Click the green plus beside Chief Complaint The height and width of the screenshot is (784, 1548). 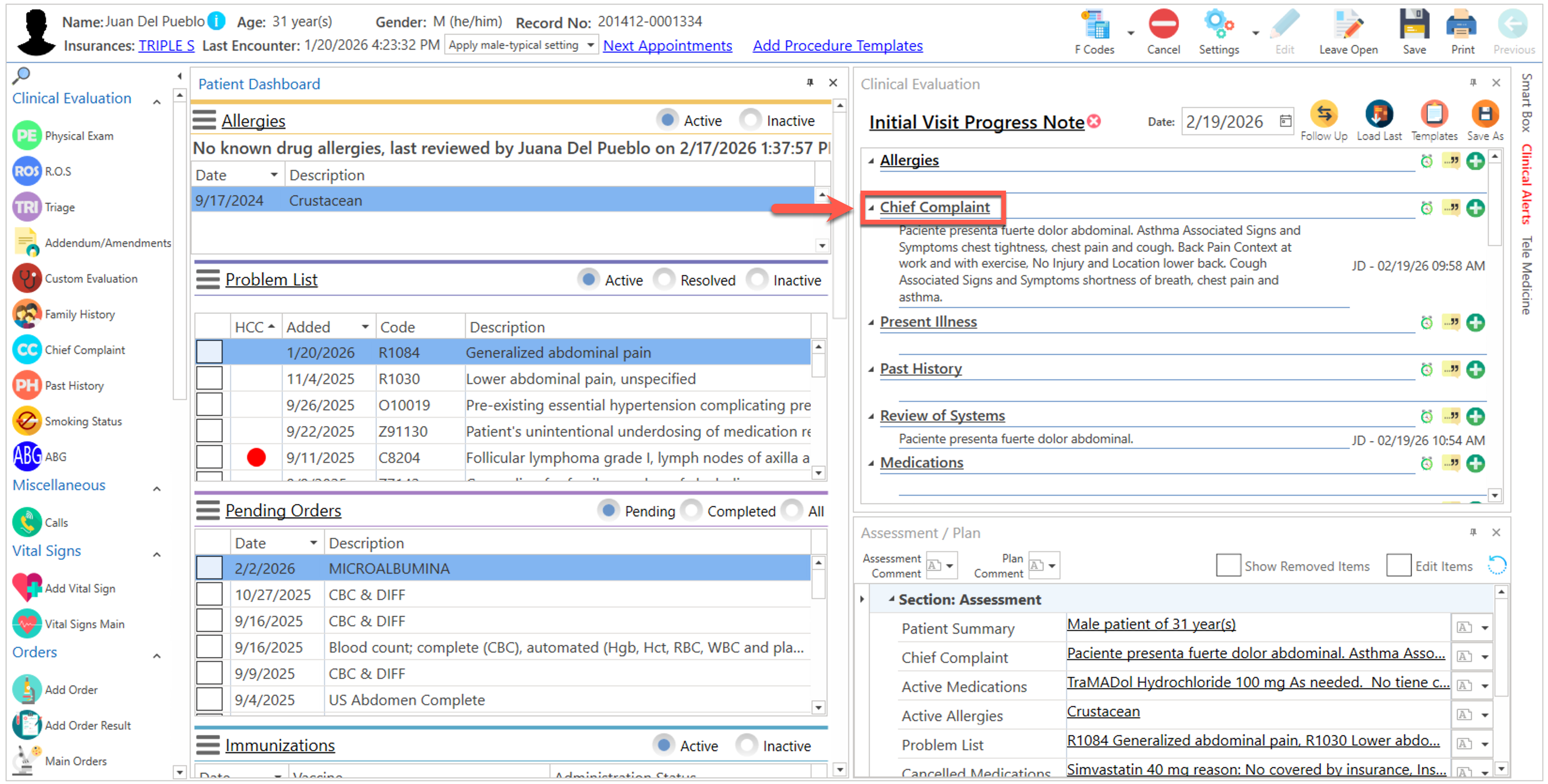1475,208
